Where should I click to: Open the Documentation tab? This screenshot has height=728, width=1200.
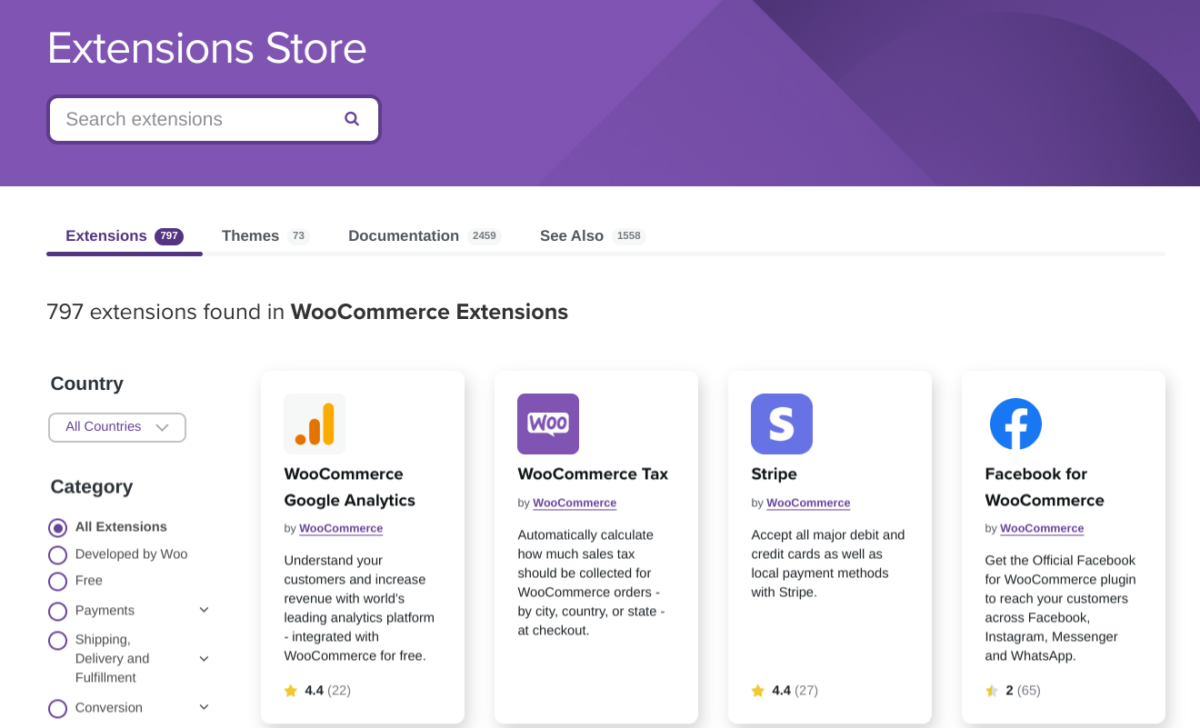404,235
